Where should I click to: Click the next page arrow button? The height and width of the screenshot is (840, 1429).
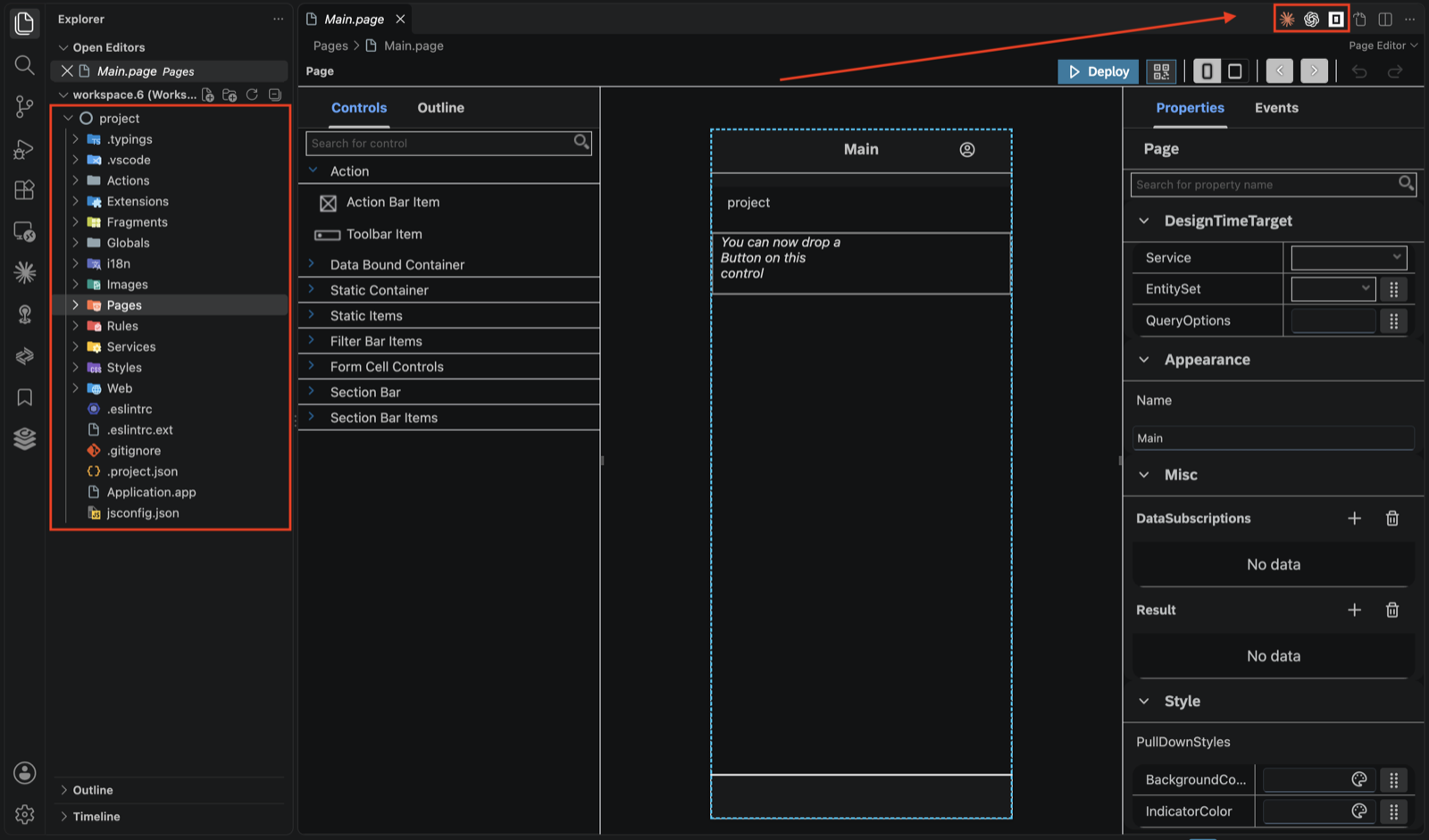(x=1314, y=71)
